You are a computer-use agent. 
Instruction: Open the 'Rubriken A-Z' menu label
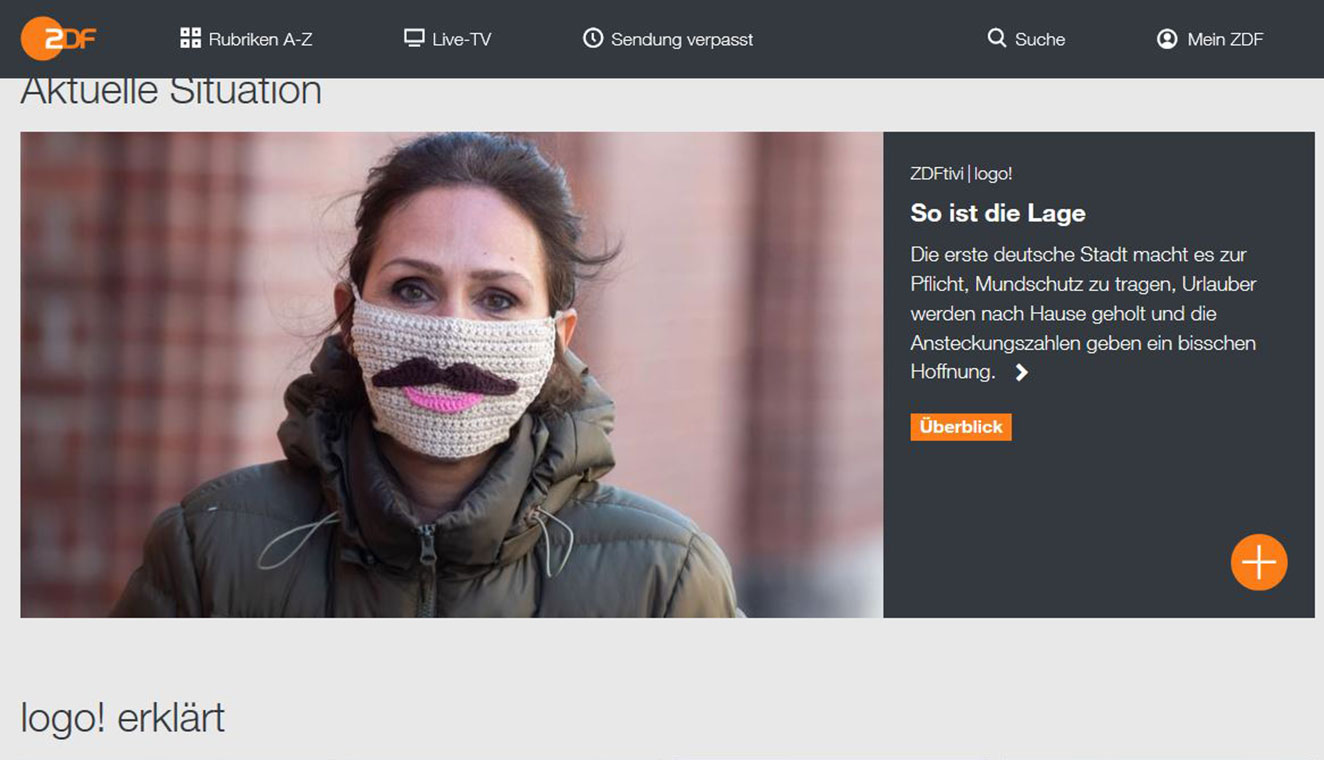pyautogui.click(x=260, y=39)
